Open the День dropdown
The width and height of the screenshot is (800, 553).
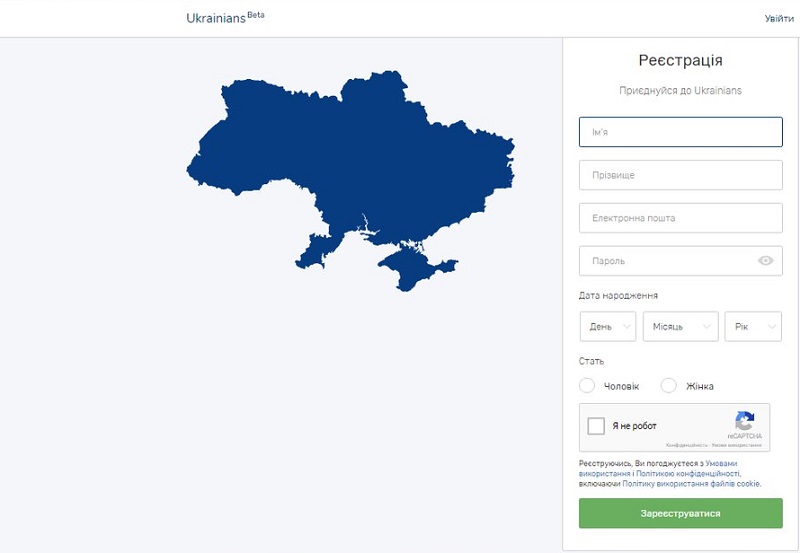pyautogui.click(x=608, y=326)
